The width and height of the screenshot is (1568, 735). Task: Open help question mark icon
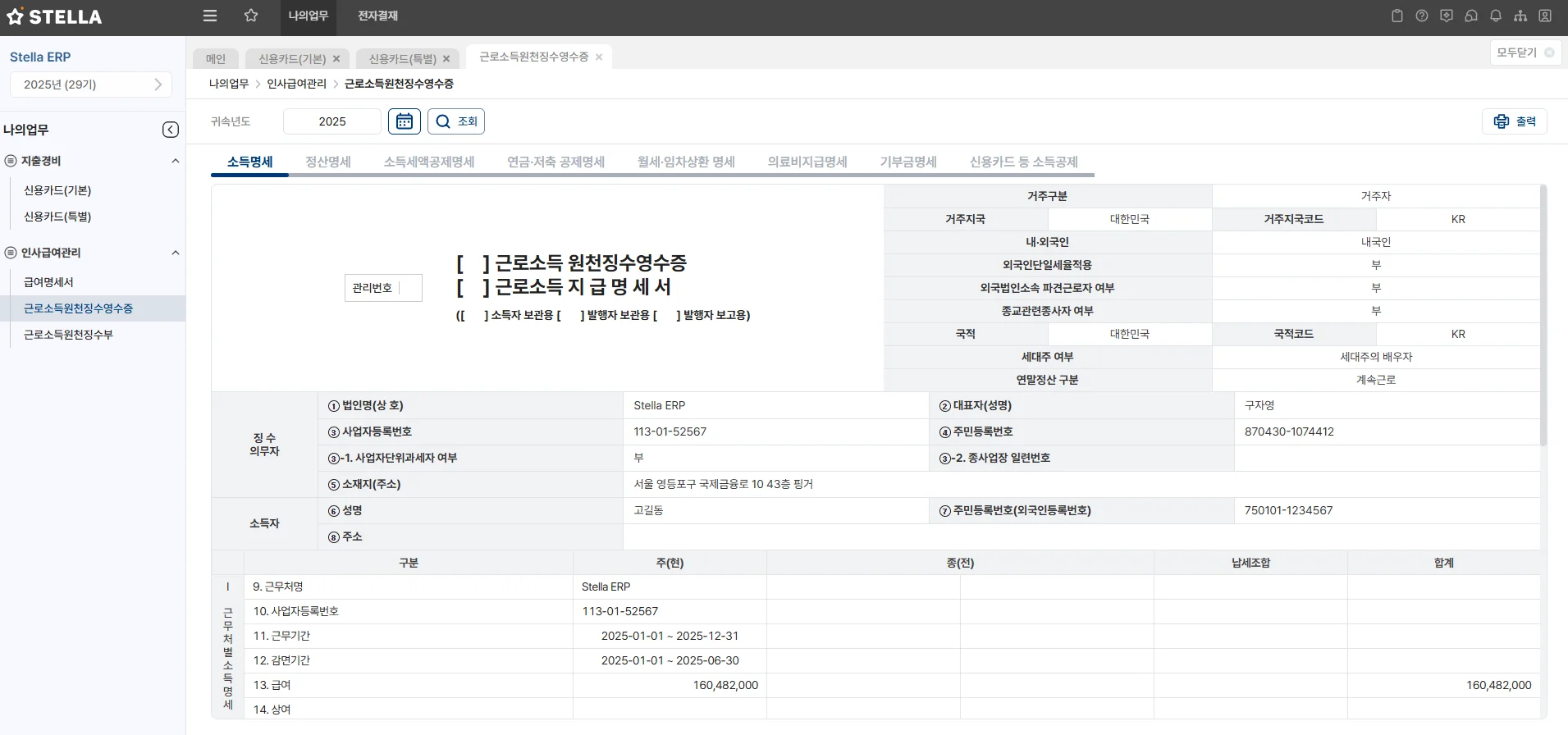tap(1422, 16)
